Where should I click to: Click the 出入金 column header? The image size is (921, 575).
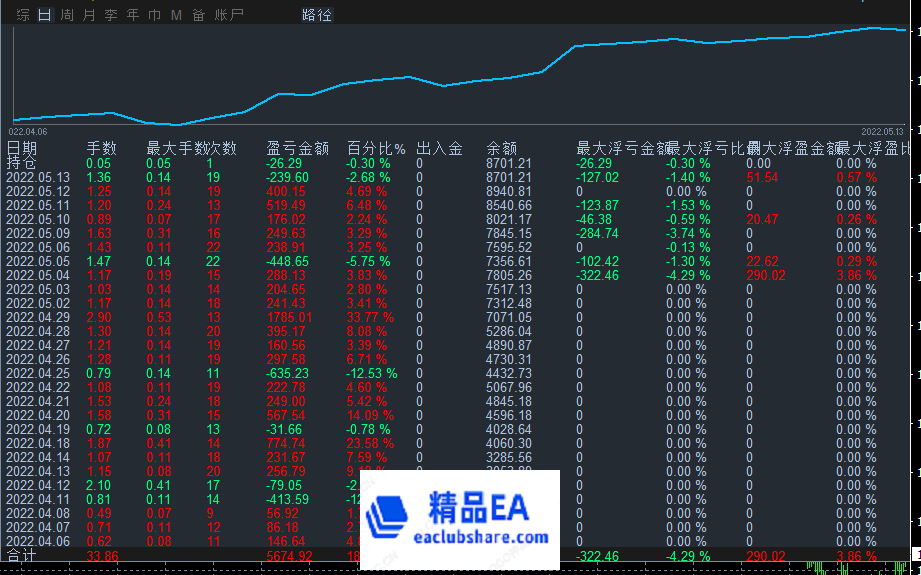point(439,149)
